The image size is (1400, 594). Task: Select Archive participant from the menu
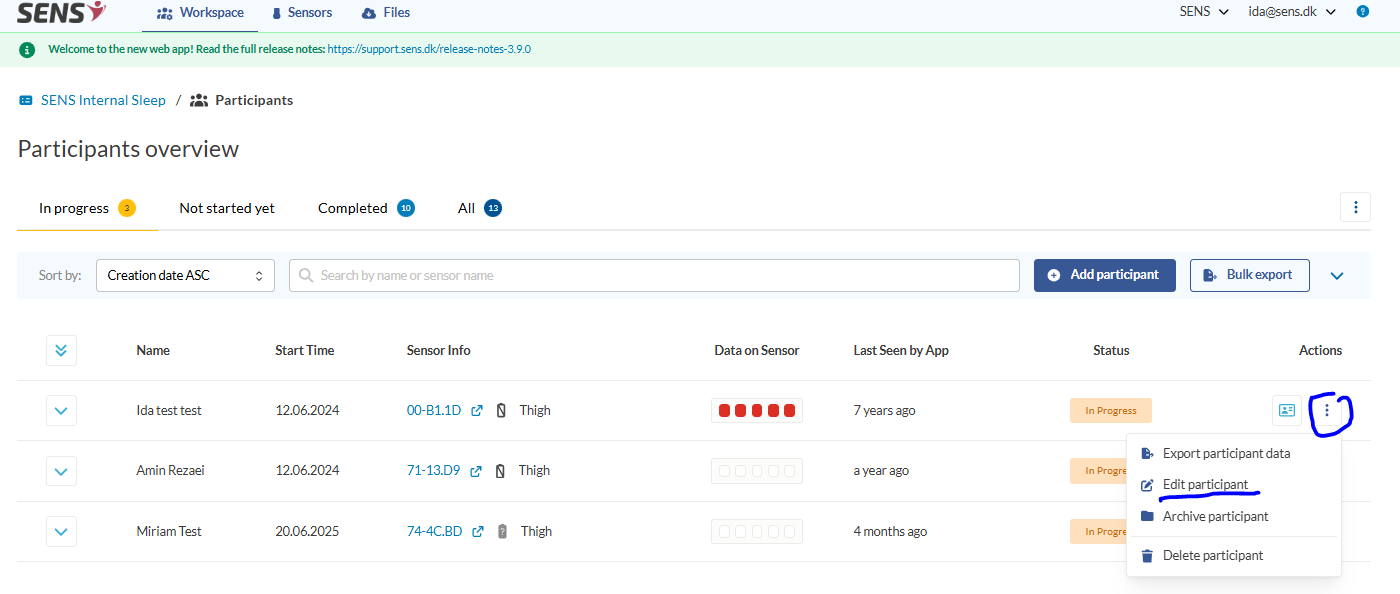1215,516
